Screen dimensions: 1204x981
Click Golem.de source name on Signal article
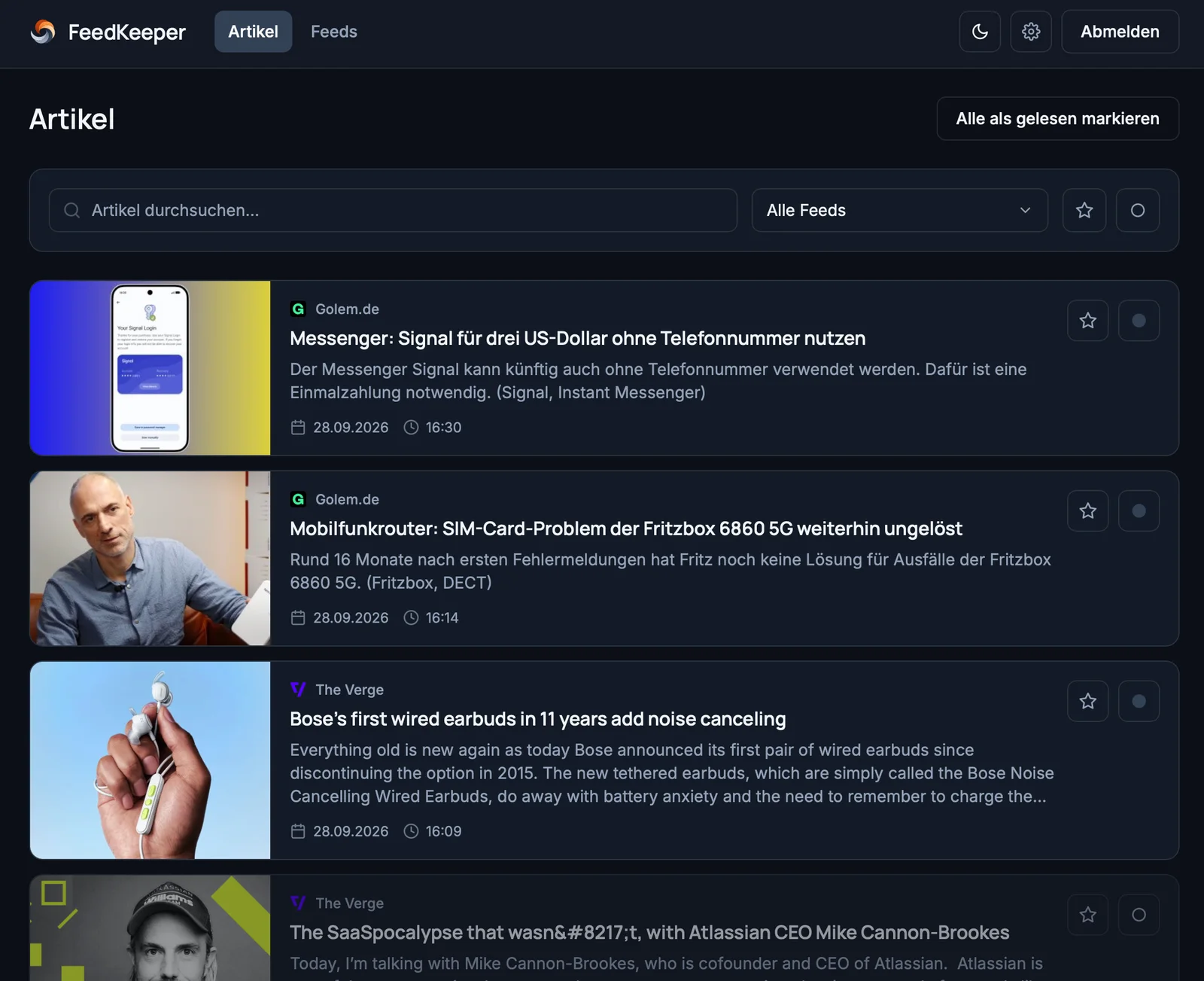pyautogui.click(x=347, y=309)
